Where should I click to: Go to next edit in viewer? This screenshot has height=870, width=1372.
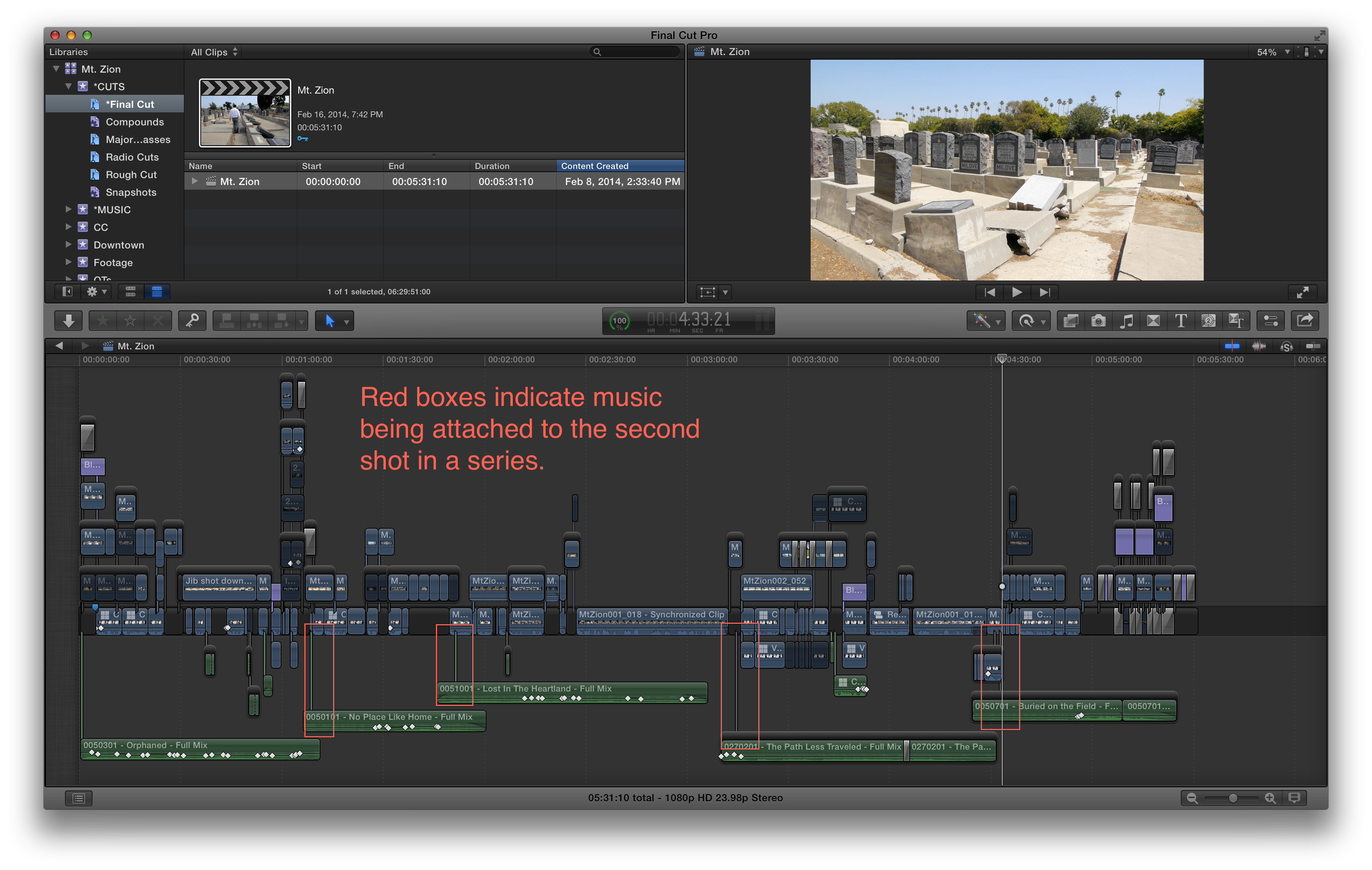pyautogui.click(x=1044, y=292)
